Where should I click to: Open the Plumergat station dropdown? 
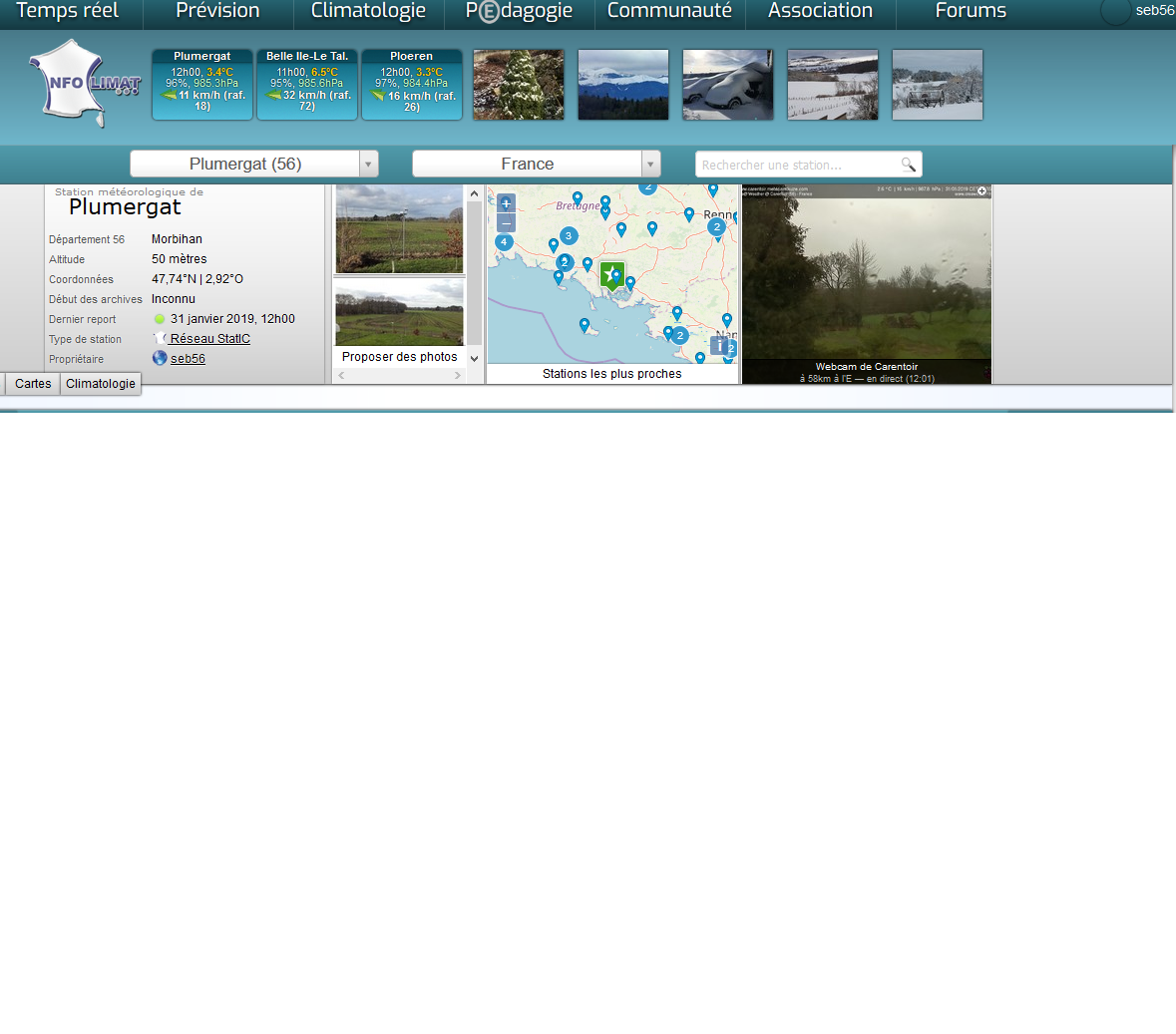pos(368,165)
